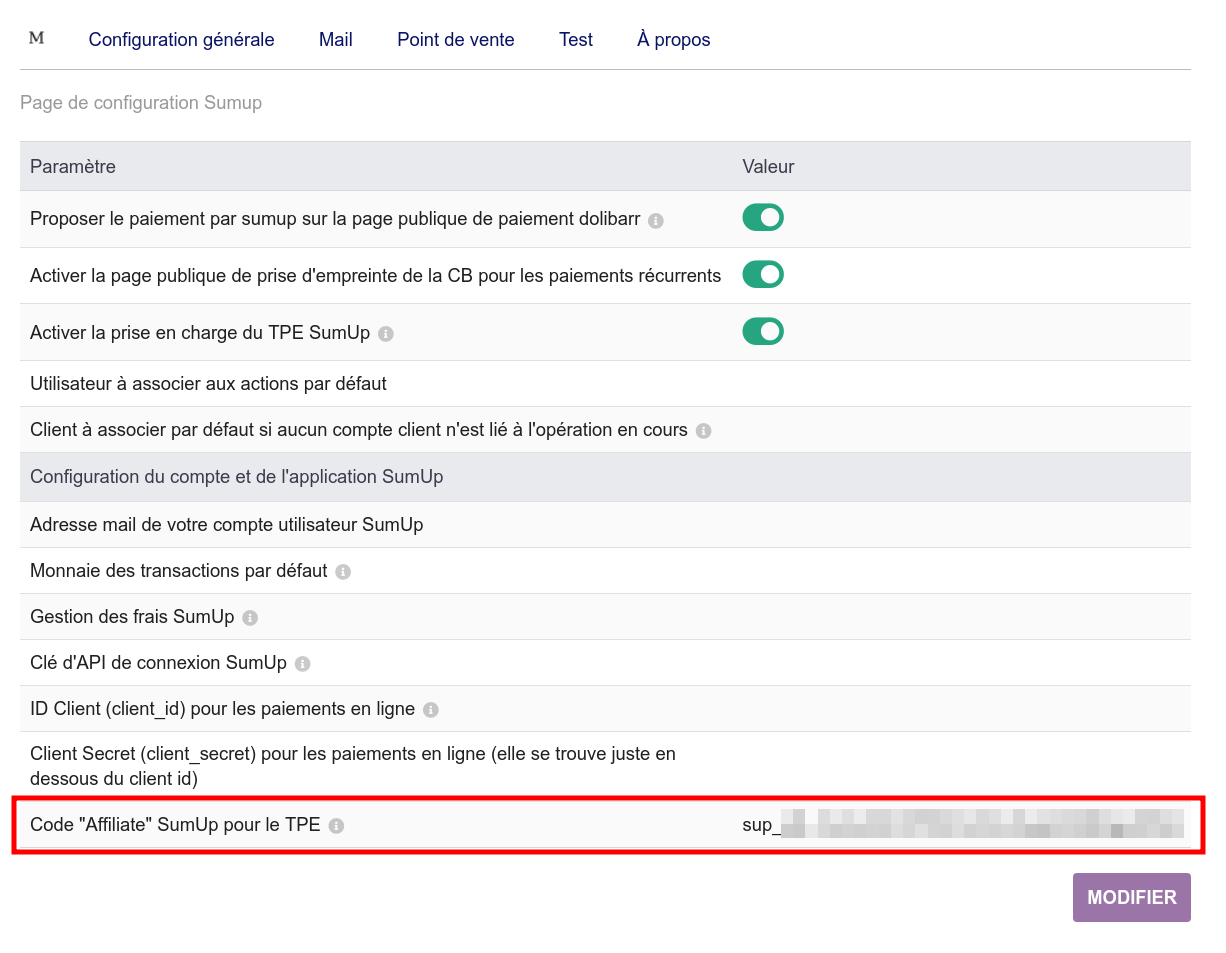1226x953 pixels.
Task: Click 'Clé d'API de connexion SumUp' label
Action: click(x=159, y=663)
